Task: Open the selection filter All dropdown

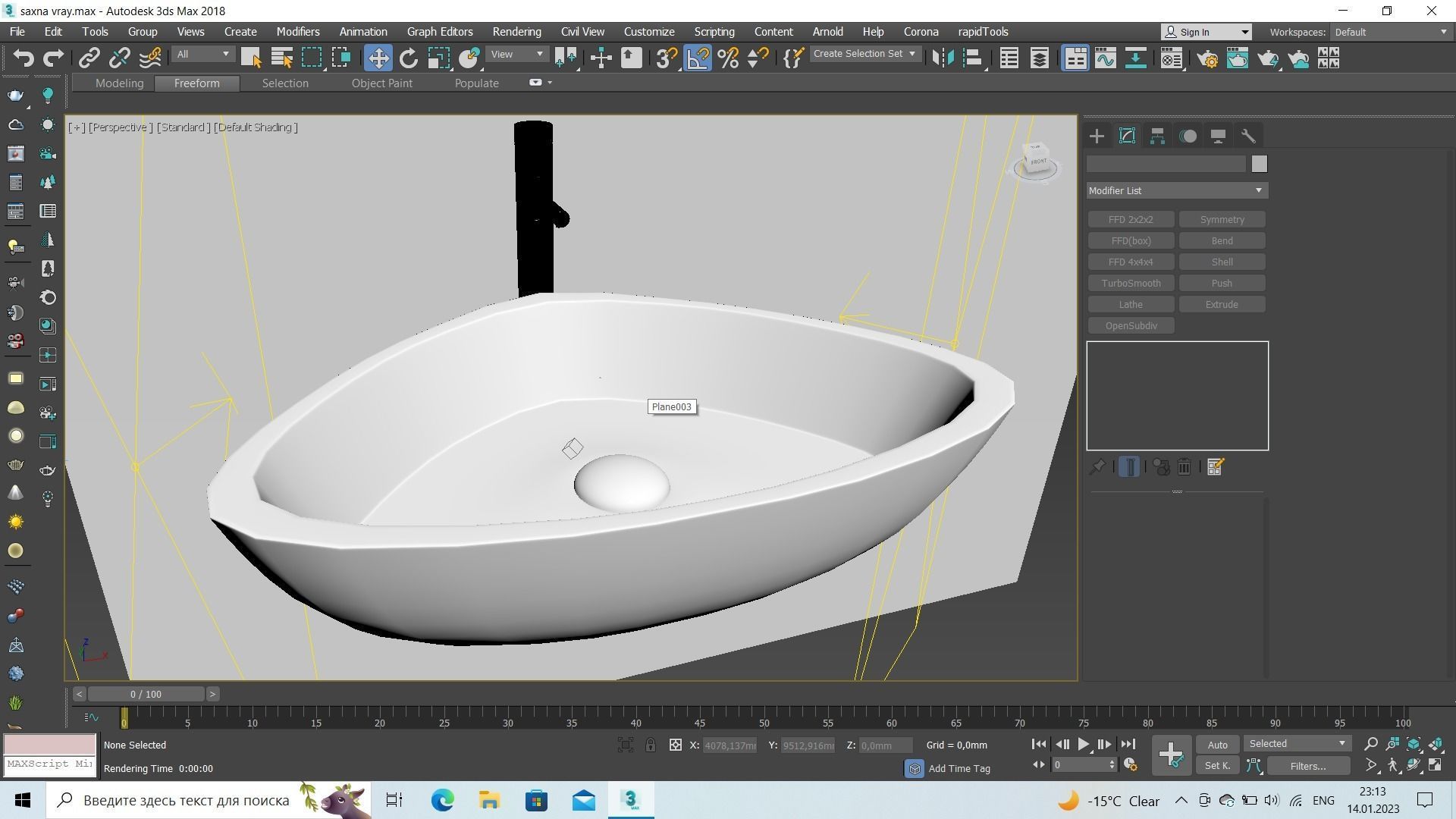Action: click(x=202, y=55)
